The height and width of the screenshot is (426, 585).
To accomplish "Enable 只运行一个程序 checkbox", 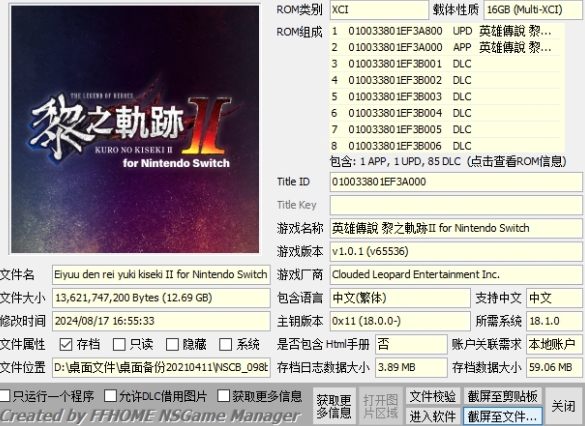I will point(5,396).
